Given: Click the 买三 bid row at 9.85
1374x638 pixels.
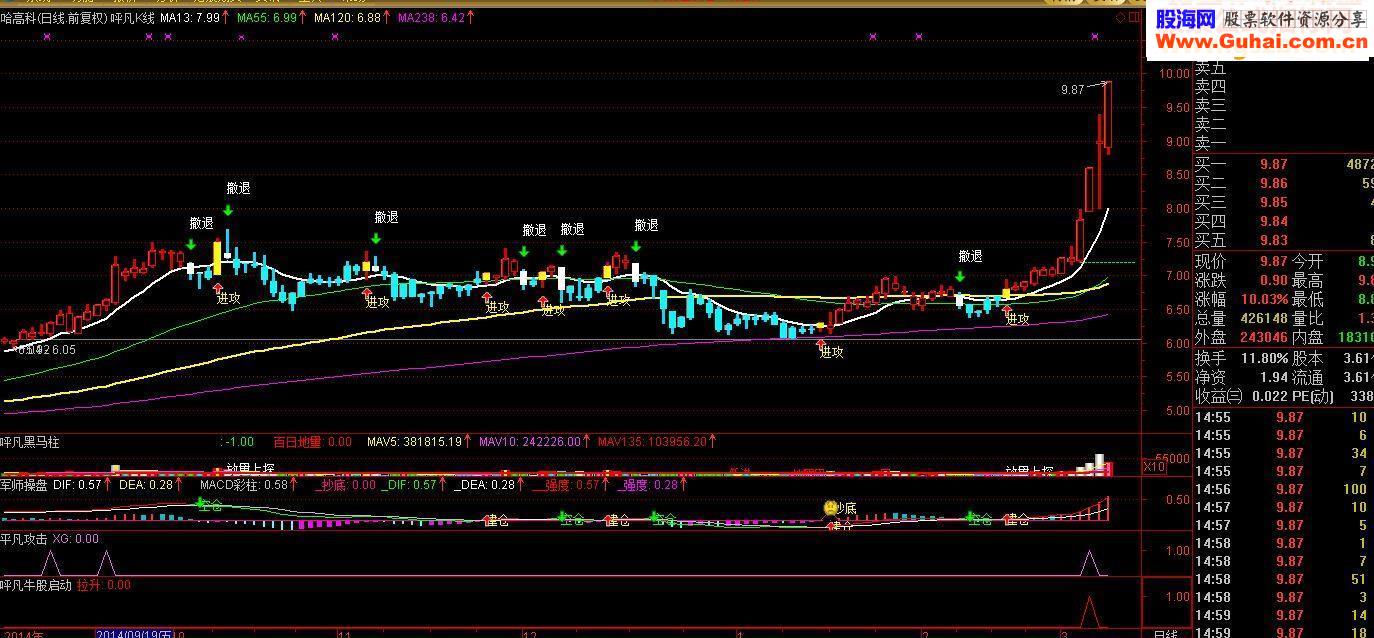Looking at the screenshot, I should pyautogui.click(x=1284, y=202).
